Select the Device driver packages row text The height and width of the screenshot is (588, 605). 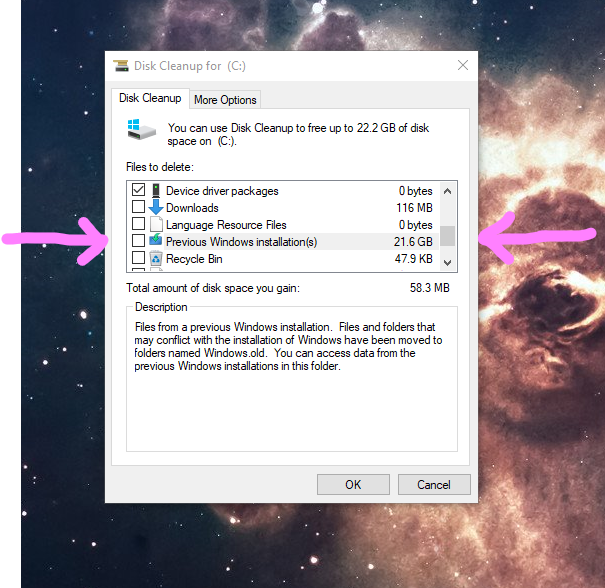pyautogui.click(x=222, y=191)
